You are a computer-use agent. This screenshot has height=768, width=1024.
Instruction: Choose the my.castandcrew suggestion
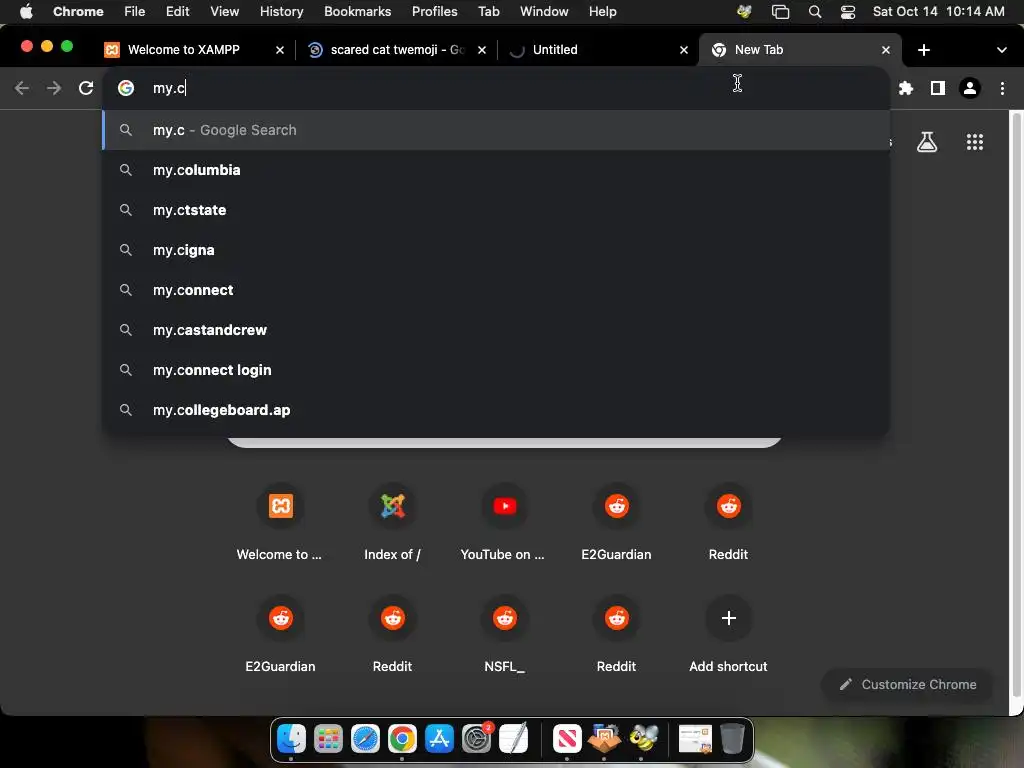pos(496,330)
